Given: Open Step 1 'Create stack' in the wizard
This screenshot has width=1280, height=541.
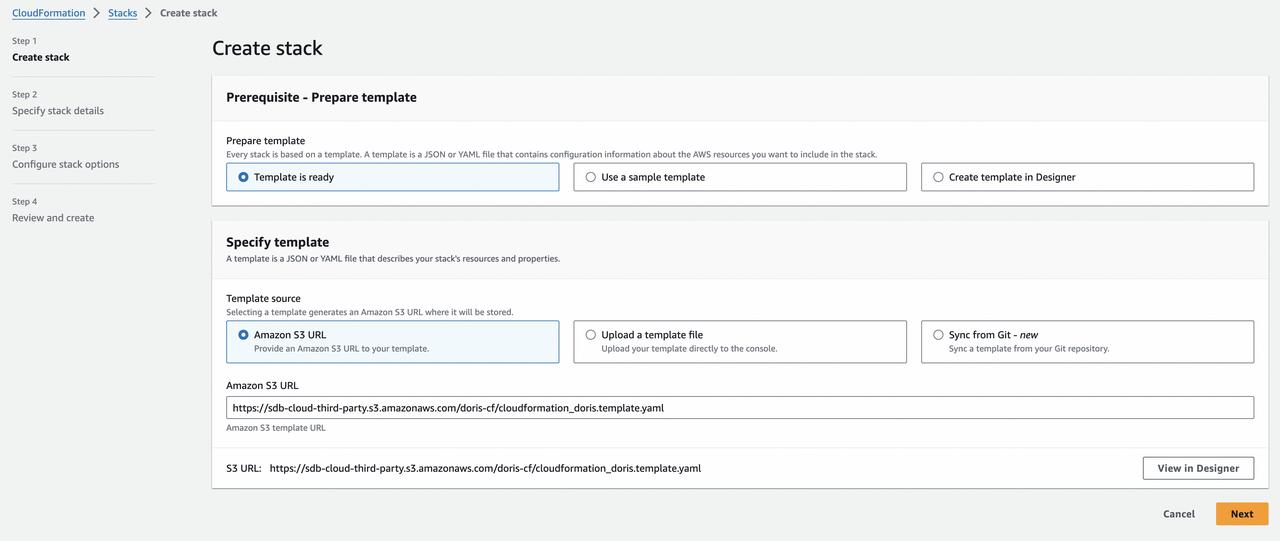Looking at the screenshot, I should [x=41, y=57].
